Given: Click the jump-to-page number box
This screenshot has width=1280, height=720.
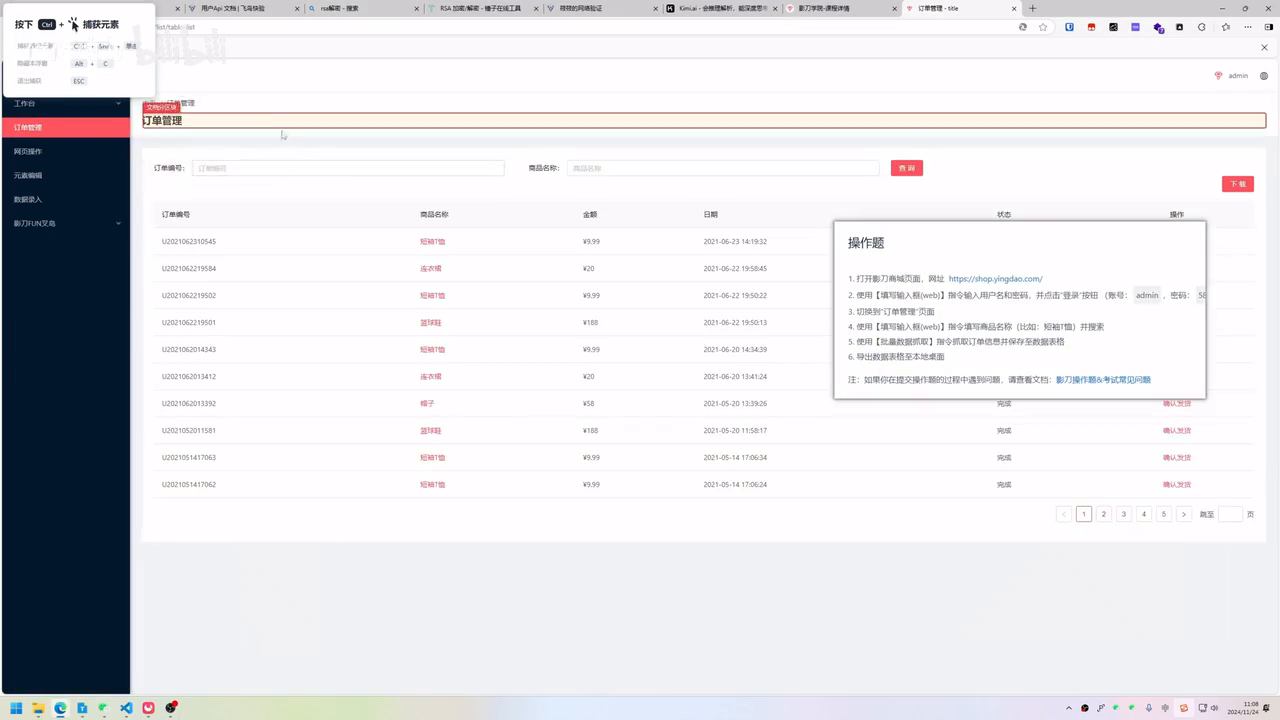Looking at the screenshot, I should pyautogui.click(x=1230, y=514).
